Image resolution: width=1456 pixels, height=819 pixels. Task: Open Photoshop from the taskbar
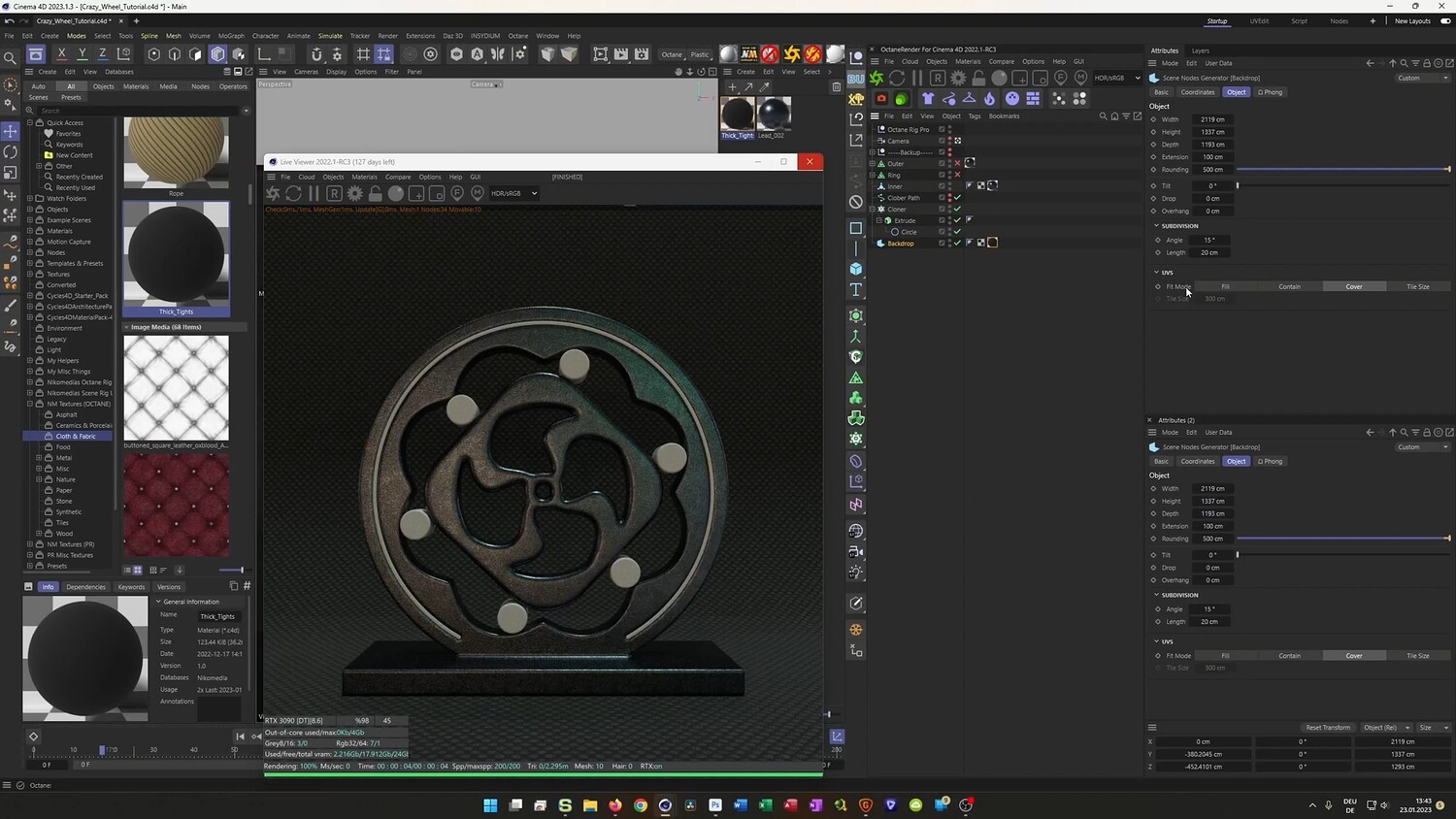(x=715, y=805)
